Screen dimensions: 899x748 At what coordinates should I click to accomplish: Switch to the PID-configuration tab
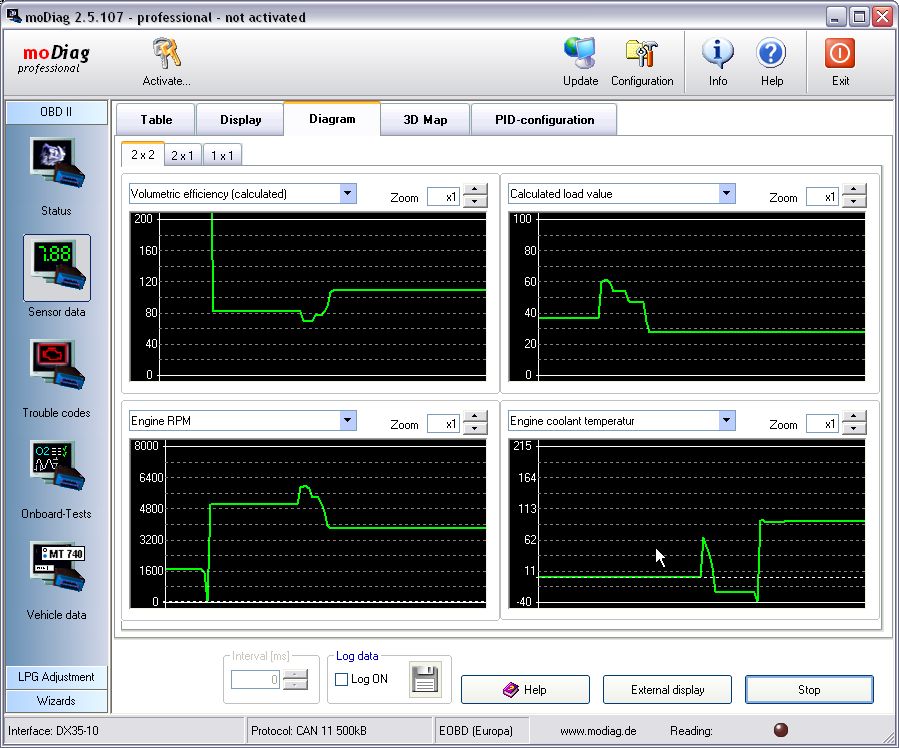[544, 120]
